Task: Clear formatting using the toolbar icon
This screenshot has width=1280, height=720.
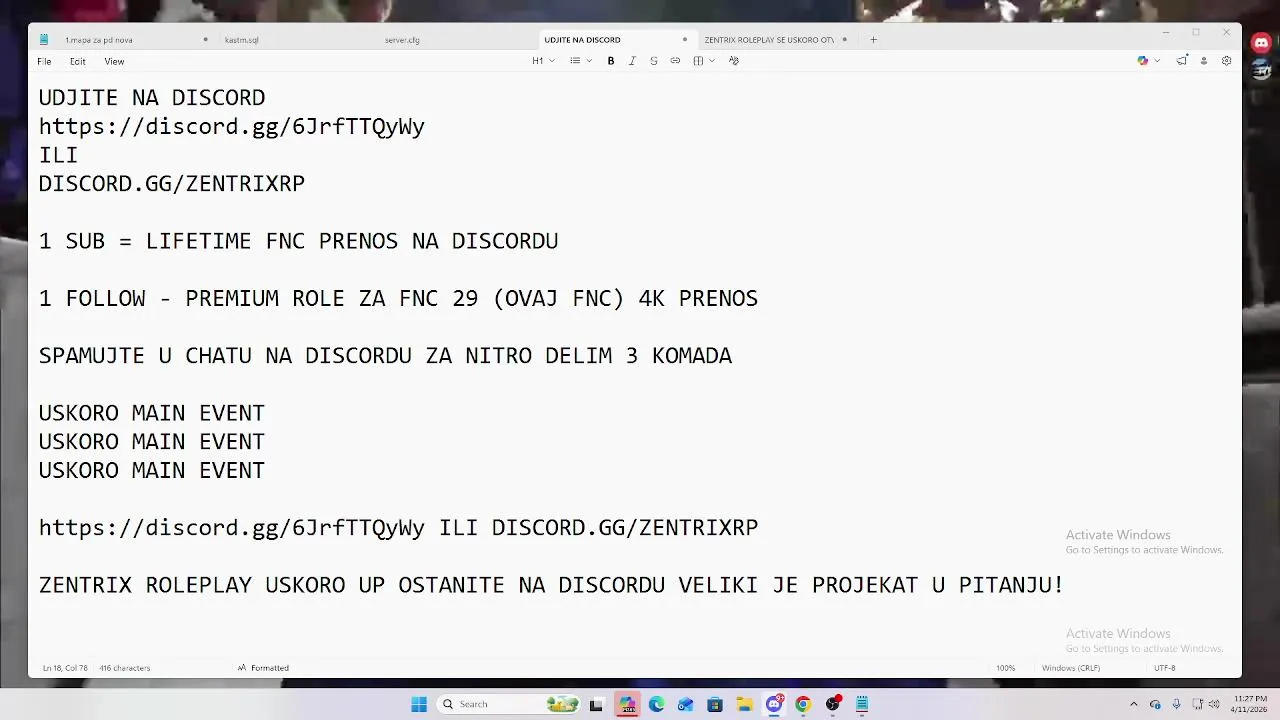Action: [734, 61]
